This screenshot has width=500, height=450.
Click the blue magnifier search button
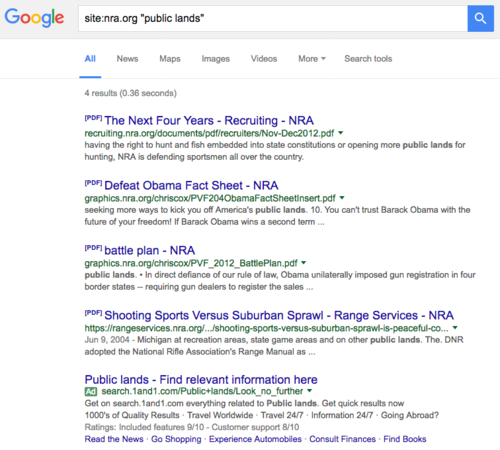pos(480,18)
